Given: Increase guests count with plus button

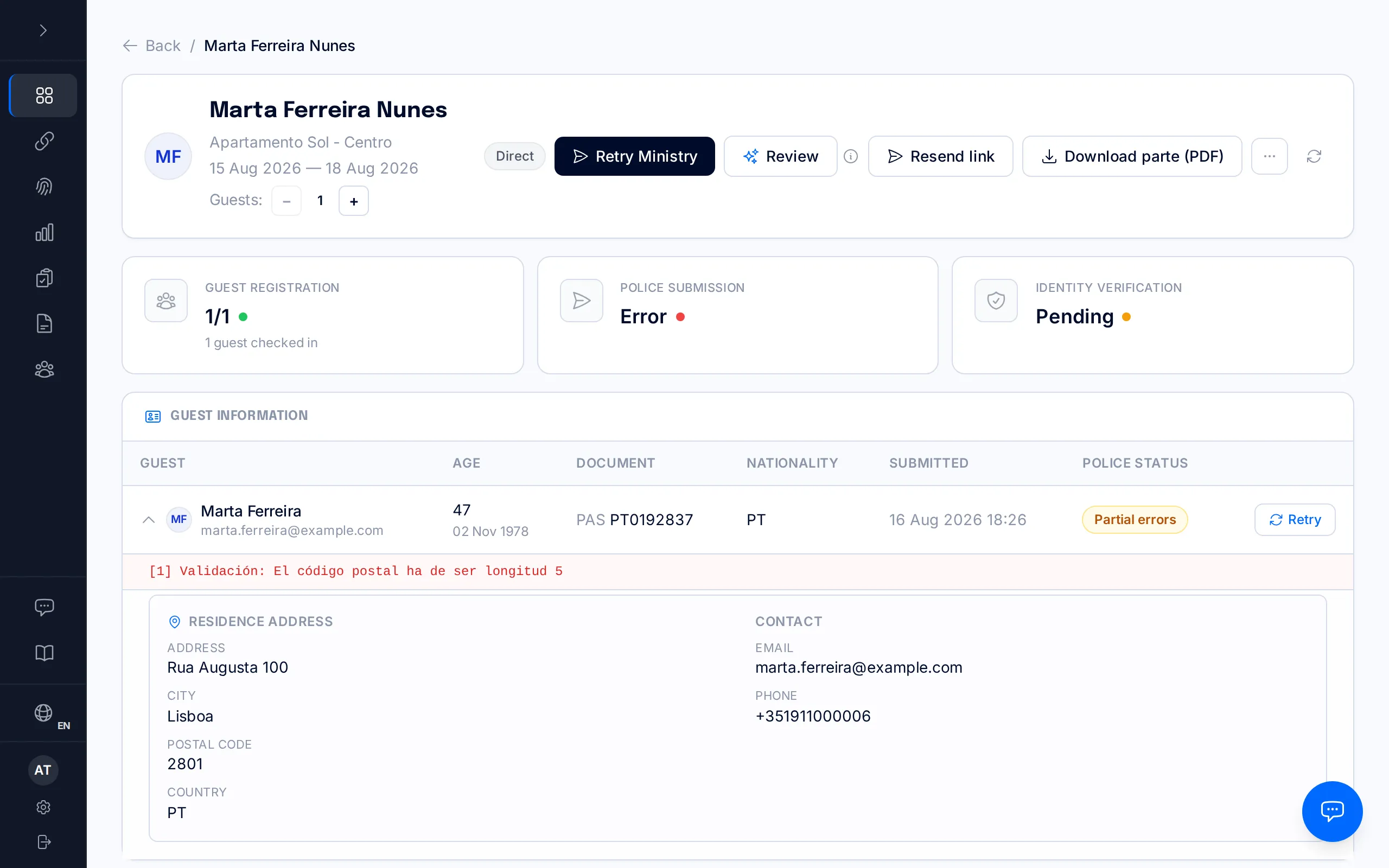Looking at the screenshot, I should click(x=354, y=201).
